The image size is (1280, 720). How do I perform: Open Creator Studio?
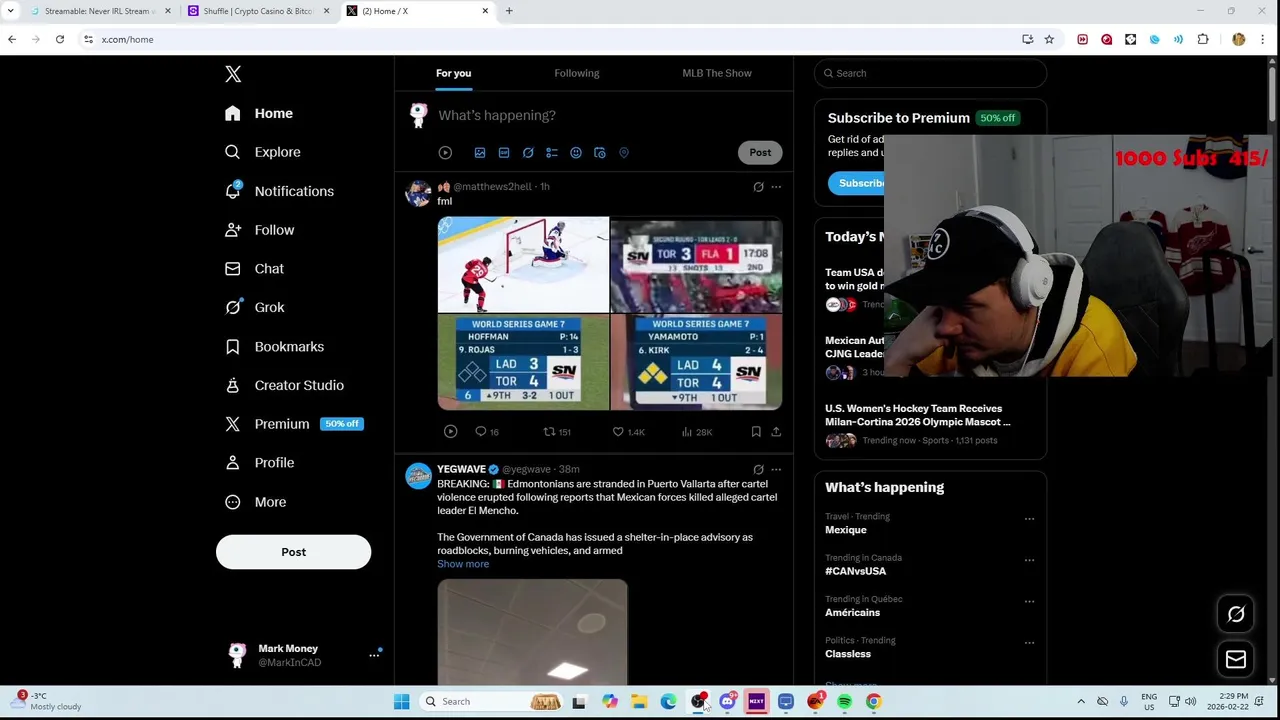pyautogui.click(x=285, y=385)
